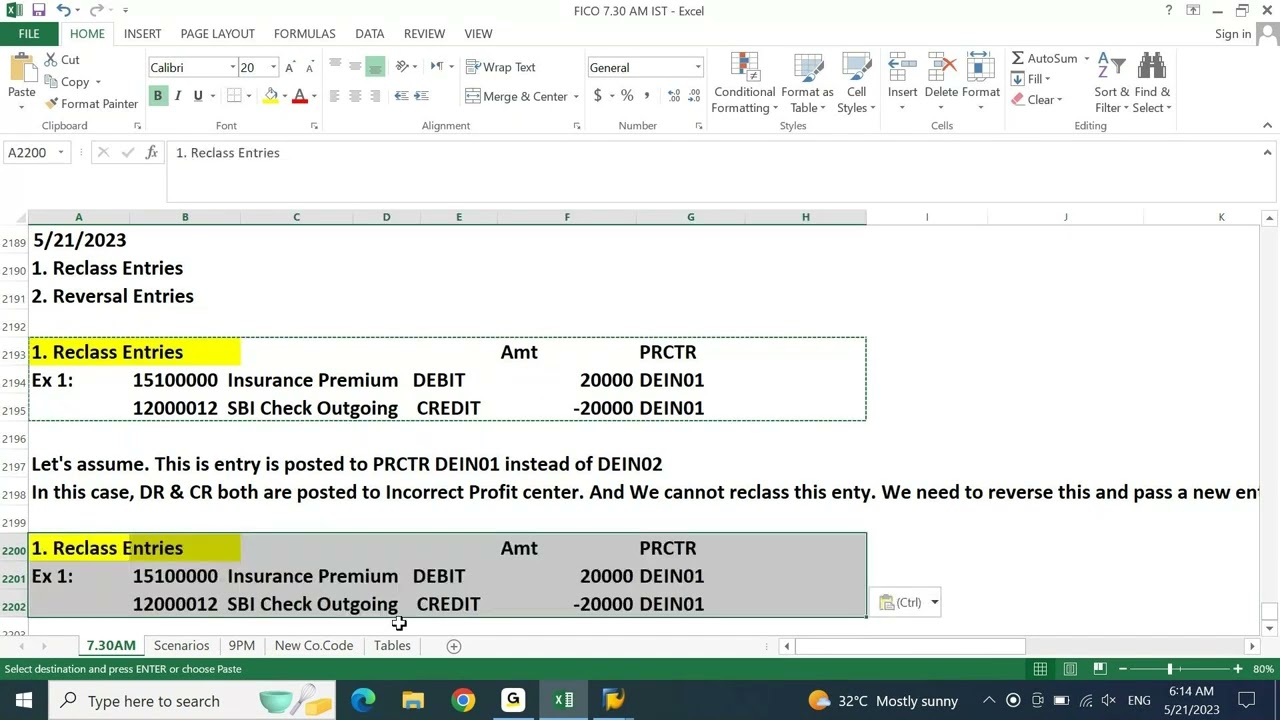Click the Merge & Center button

pos(516,97)
